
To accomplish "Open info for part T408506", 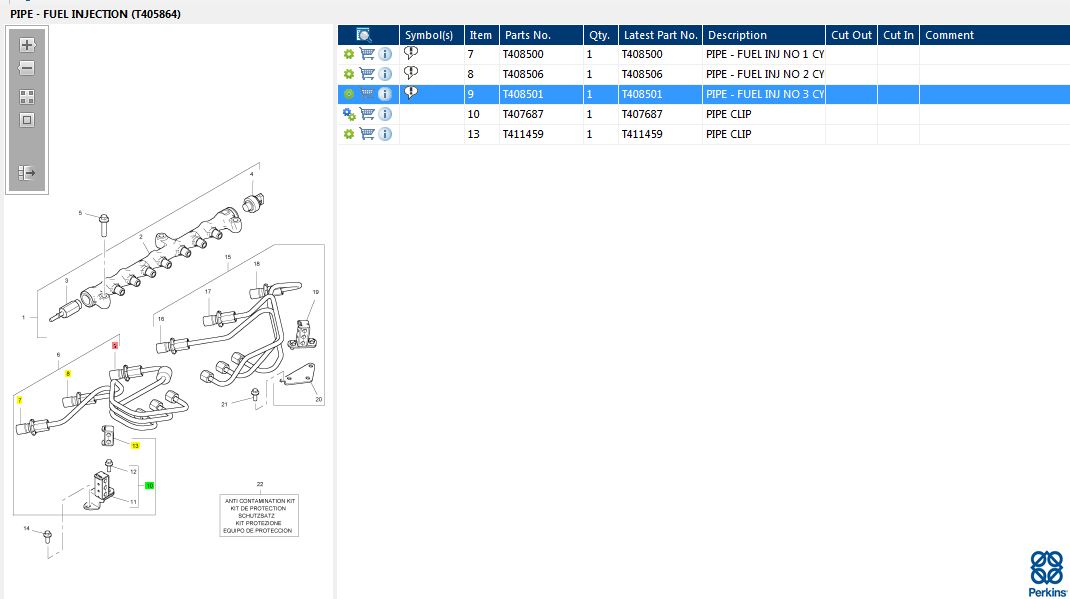I will click(x=385, y=74).
